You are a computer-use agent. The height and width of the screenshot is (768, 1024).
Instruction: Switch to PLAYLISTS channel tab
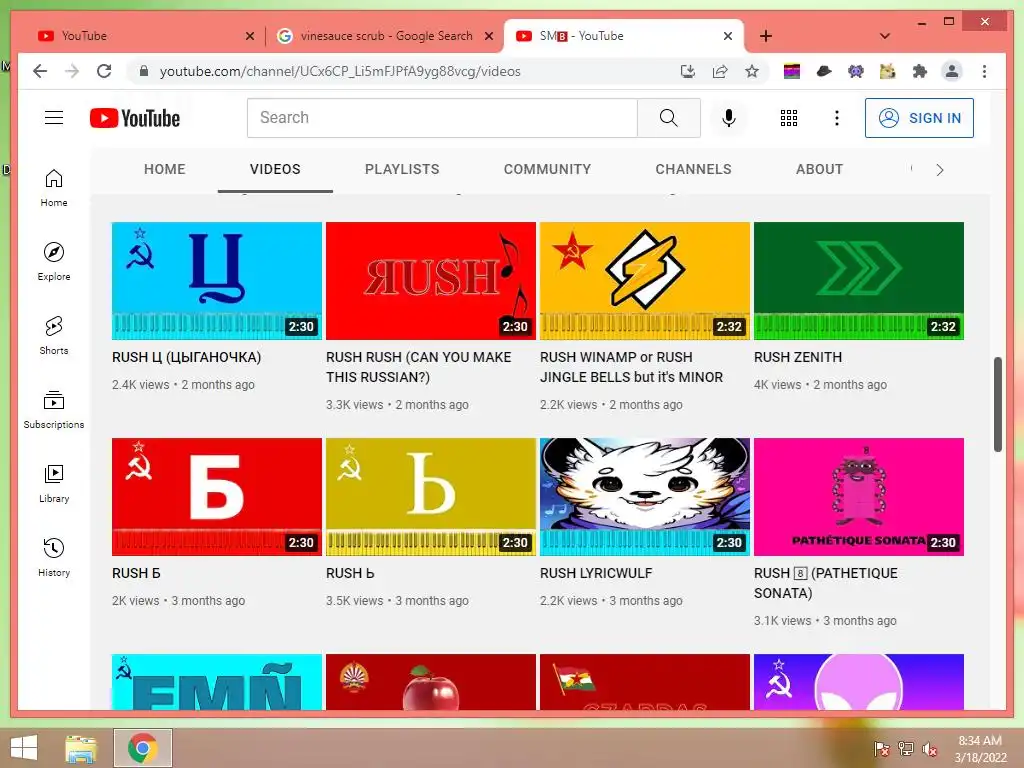point(402,169)
